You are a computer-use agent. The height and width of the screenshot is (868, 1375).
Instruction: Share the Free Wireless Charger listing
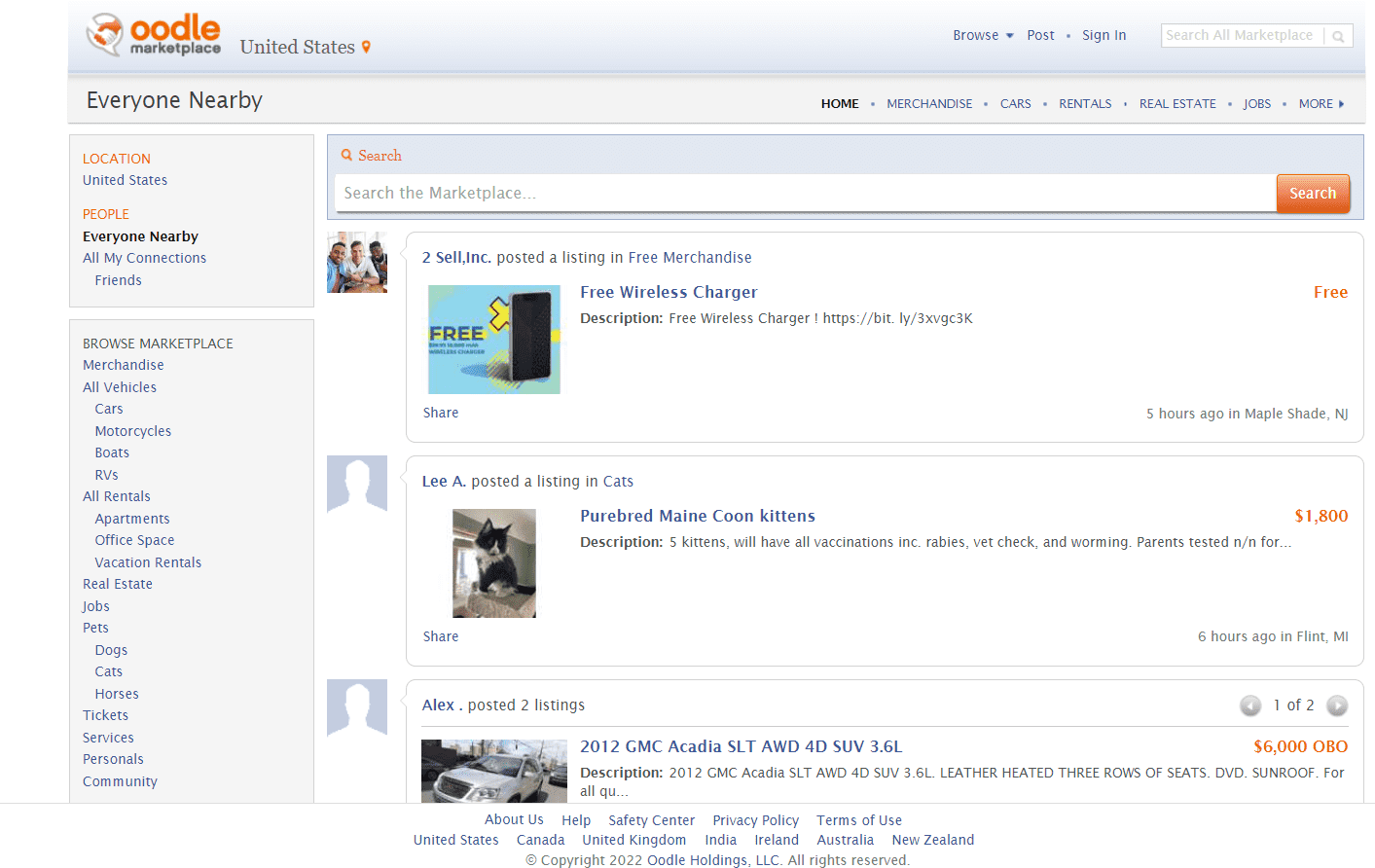[441, 413]
